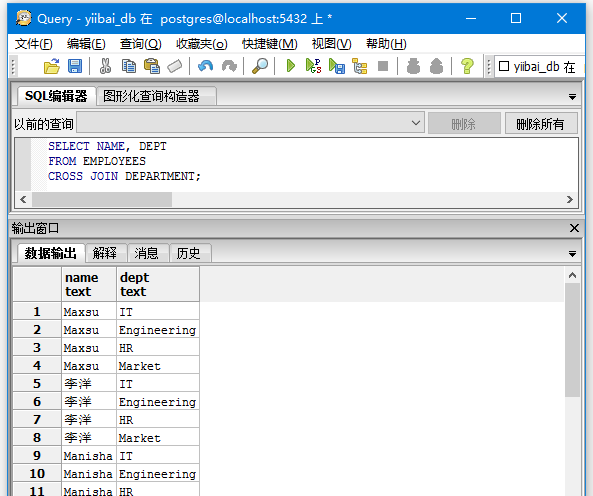593x496 pixels.
Task: Execute query and save to file icon
Action: [337, 67]
